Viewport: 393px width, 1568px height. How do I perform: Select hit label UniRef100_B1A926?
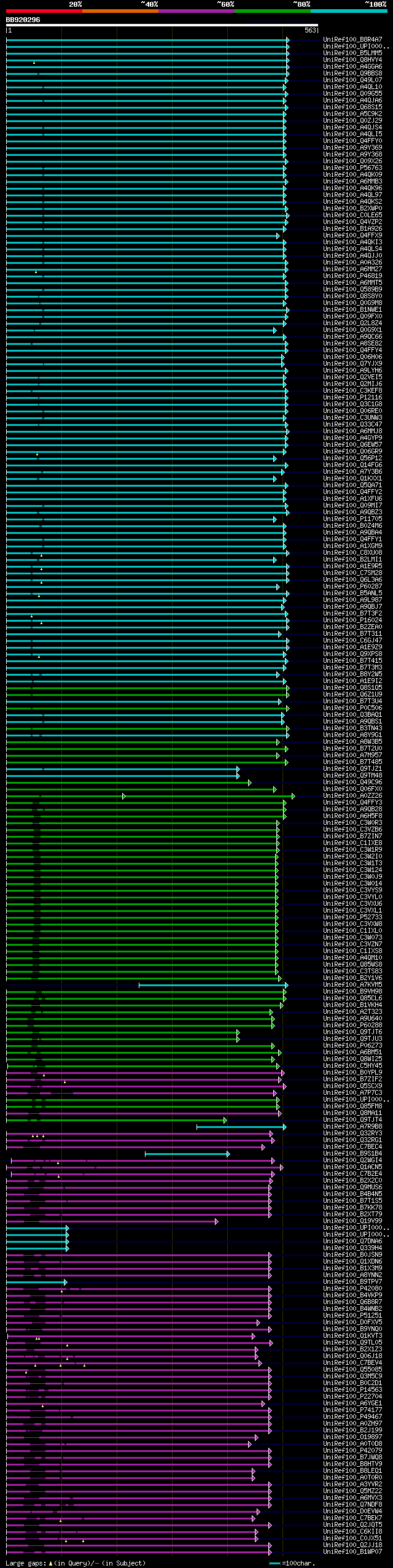(x=352, y=229)
